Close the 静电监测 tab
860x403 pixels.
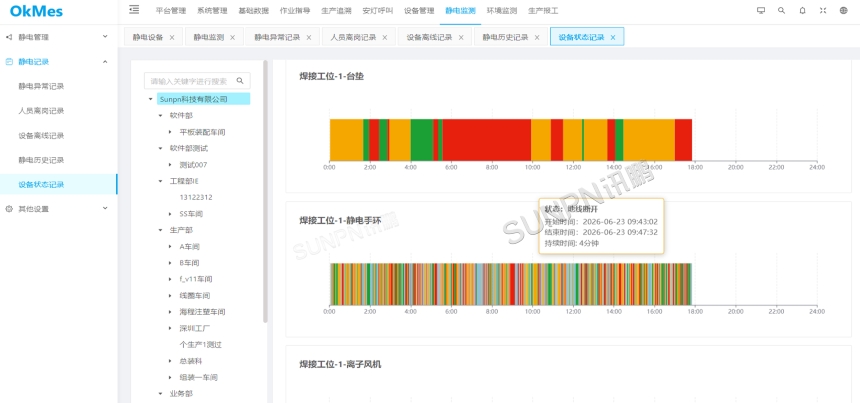(x=233, y=37)
